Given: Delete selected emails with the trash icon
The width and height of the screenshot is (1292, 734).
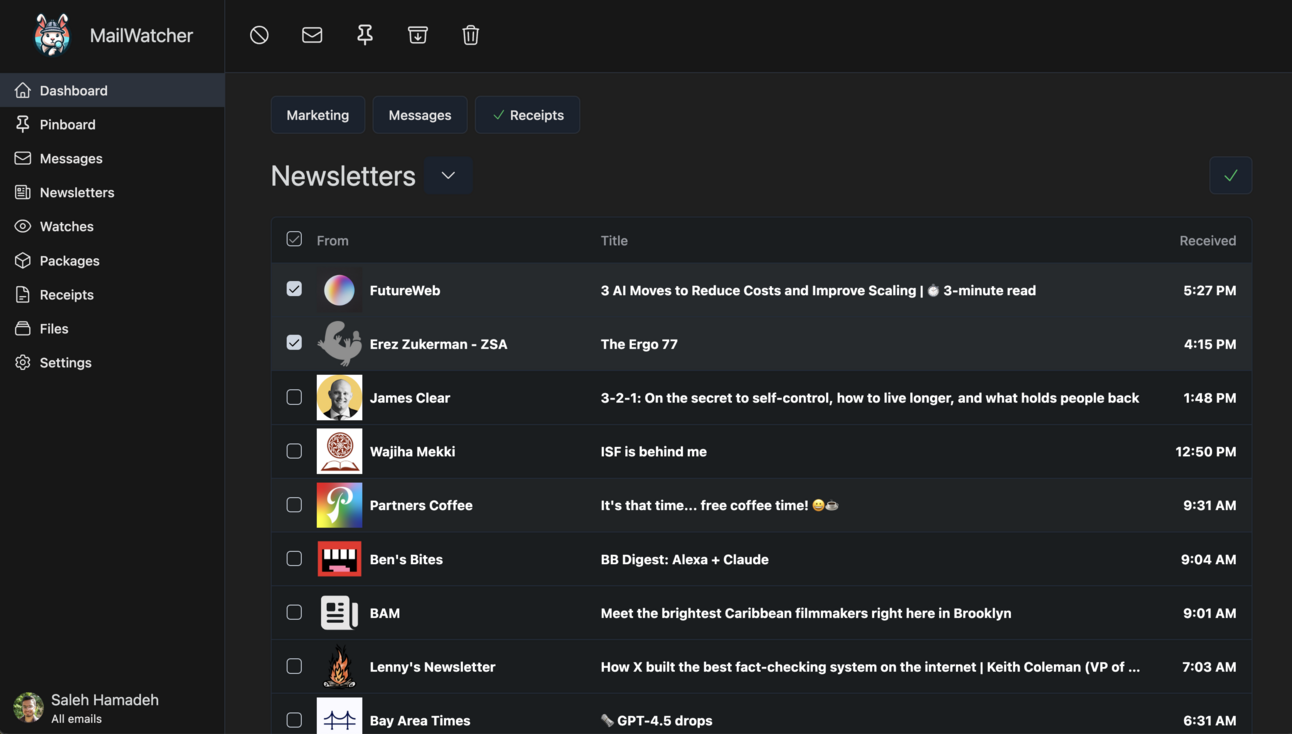Looking at the screenshot, I should tap(471, 35).
